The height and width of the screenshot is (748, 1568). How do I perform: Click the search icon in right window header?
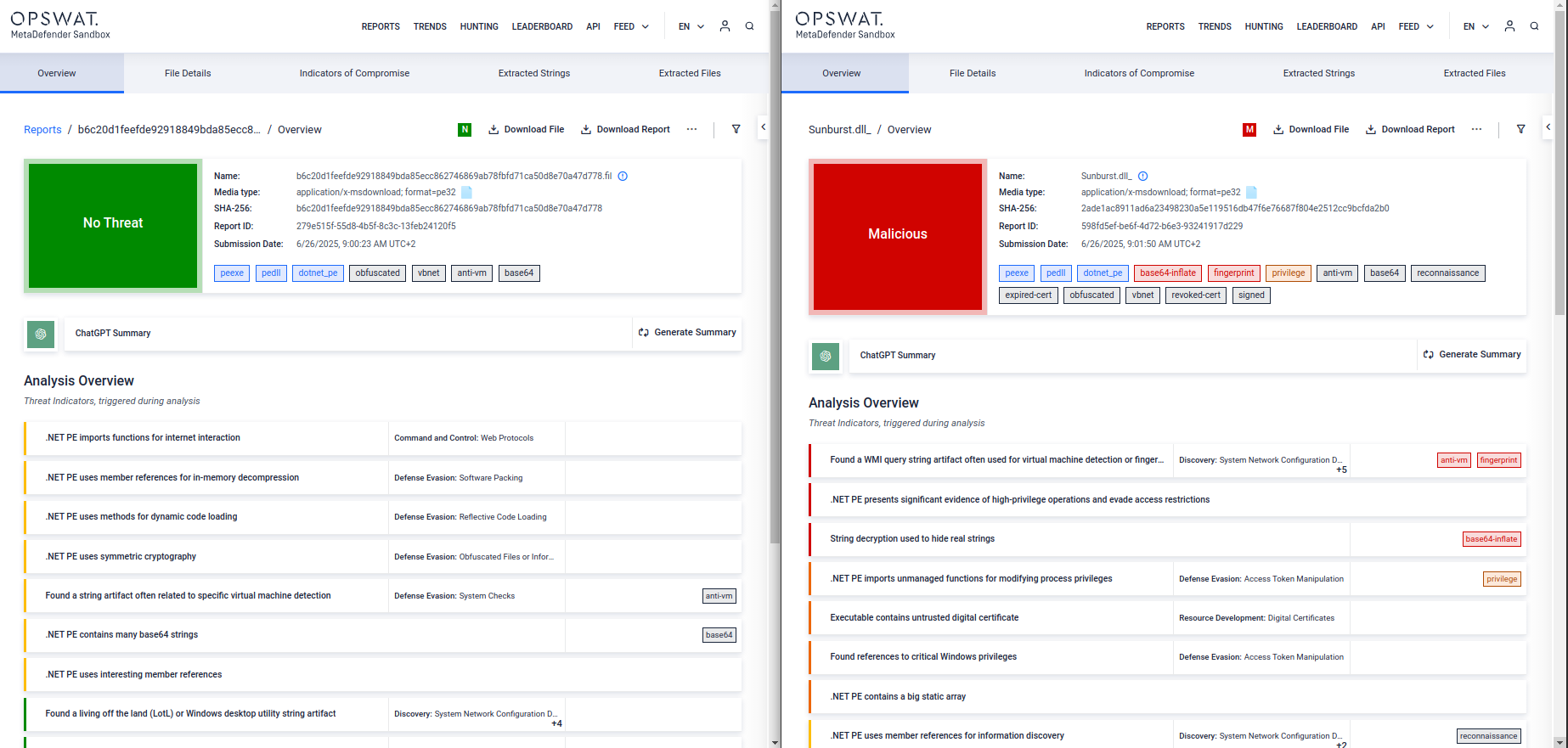click(1534, 26)
